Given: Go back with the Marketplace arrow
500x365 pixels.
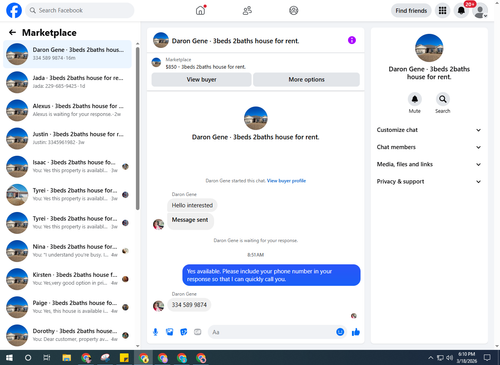Looking at the screenshot, I should (12, 32).
